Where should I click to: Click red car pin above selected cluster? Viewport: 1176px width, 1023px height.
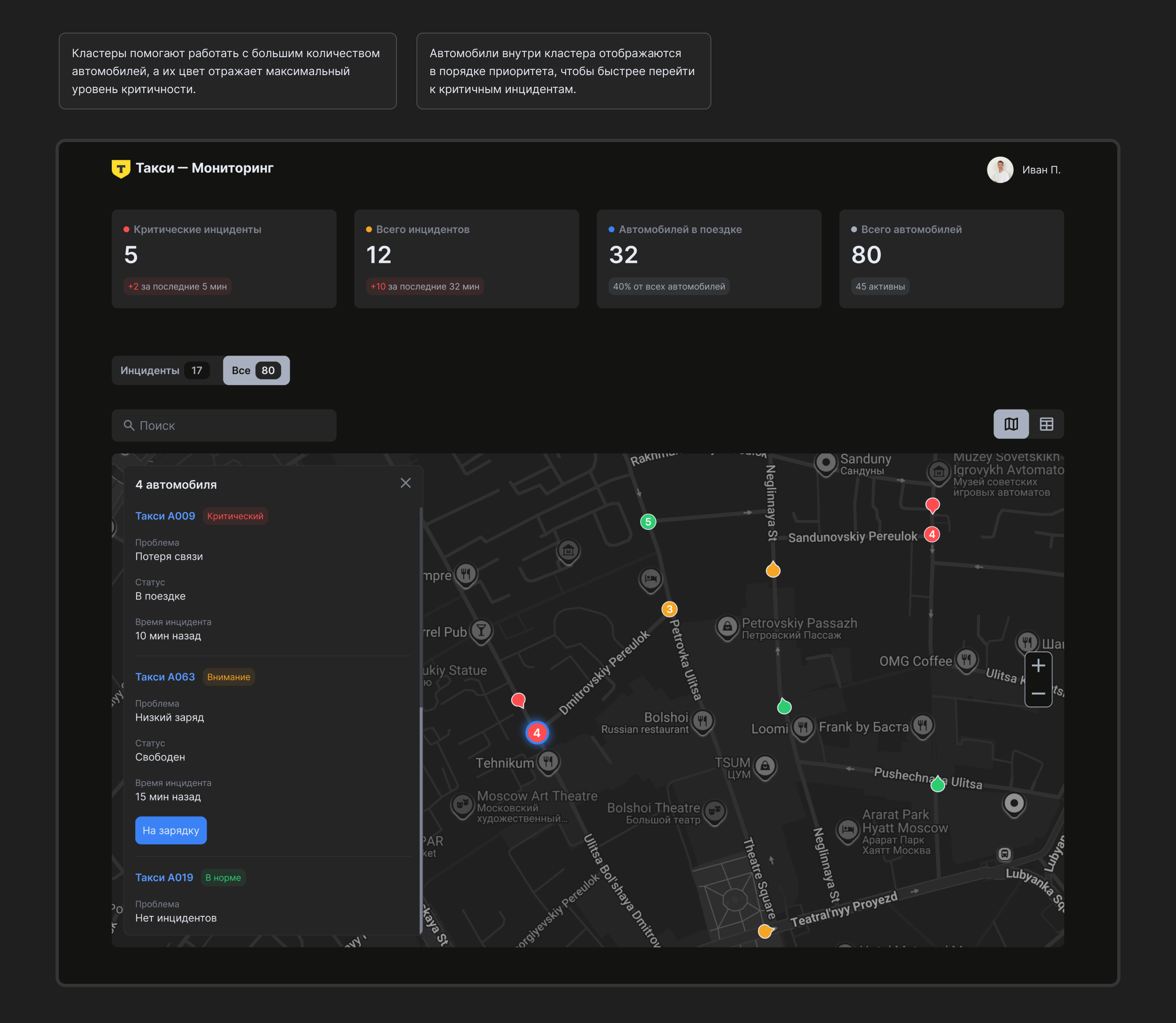(x=518, y=700)
